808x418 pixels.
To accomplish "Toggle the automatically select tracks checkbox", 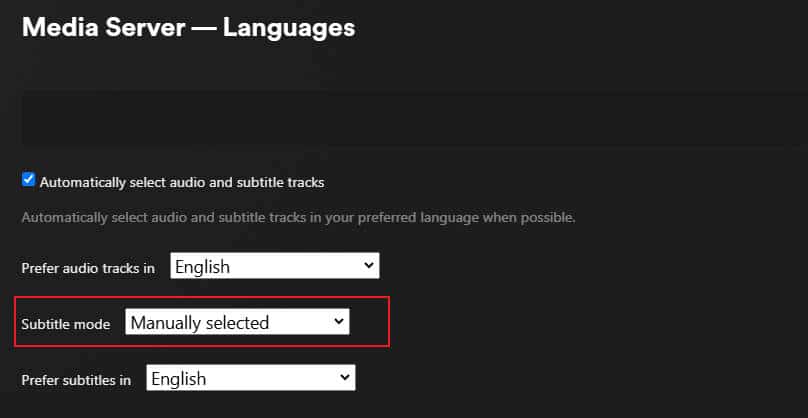I will coord(28,181).
